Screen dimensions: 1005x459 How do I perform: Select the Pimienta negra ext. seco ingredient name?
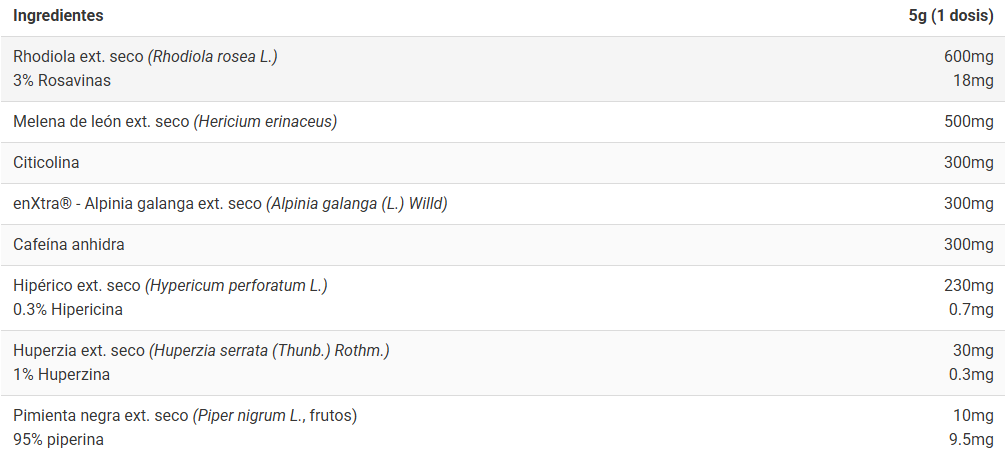click(x=184, y=415)
